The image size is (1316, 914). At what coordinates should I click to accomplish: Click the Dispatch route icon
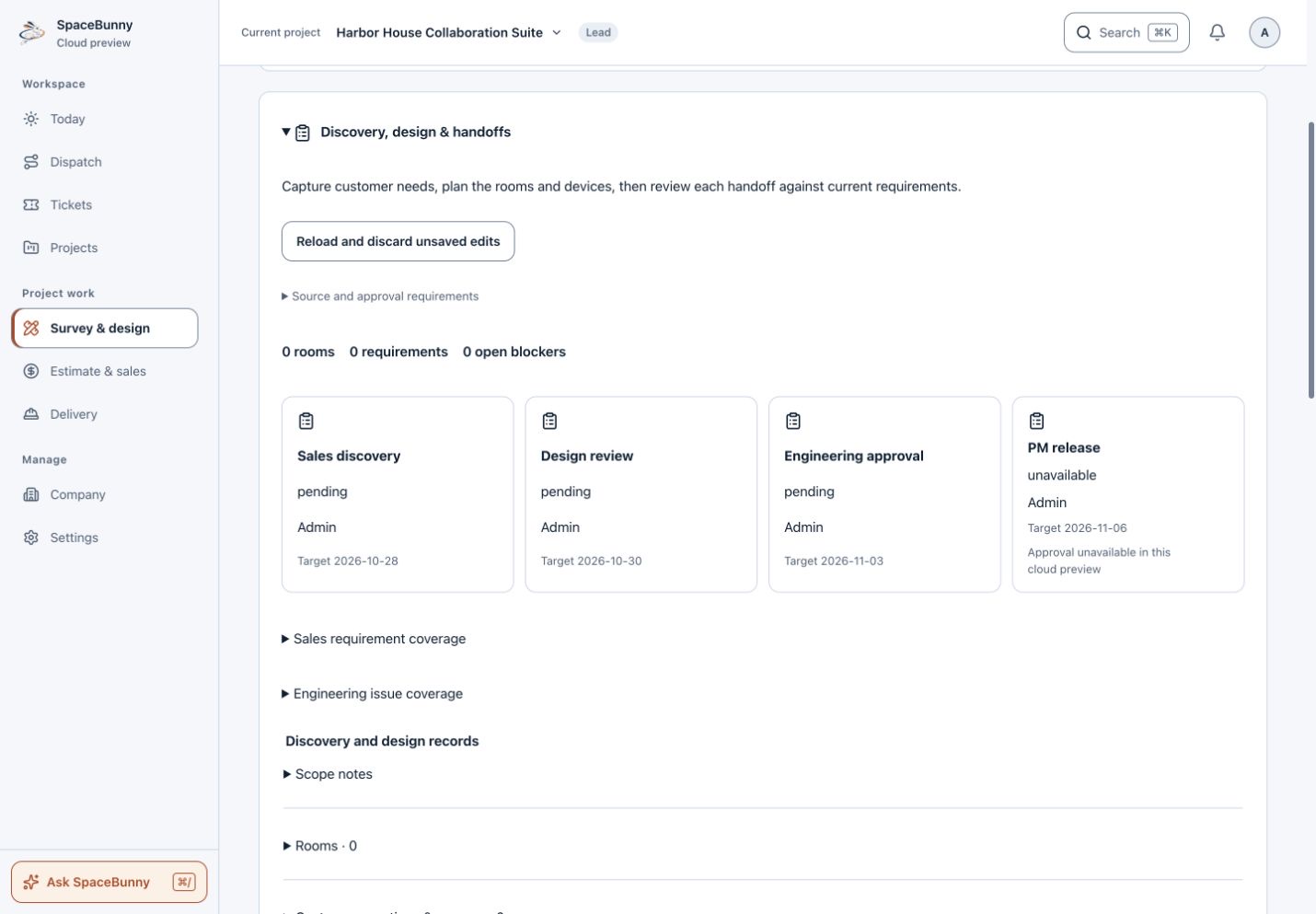[x=31, y=162]
